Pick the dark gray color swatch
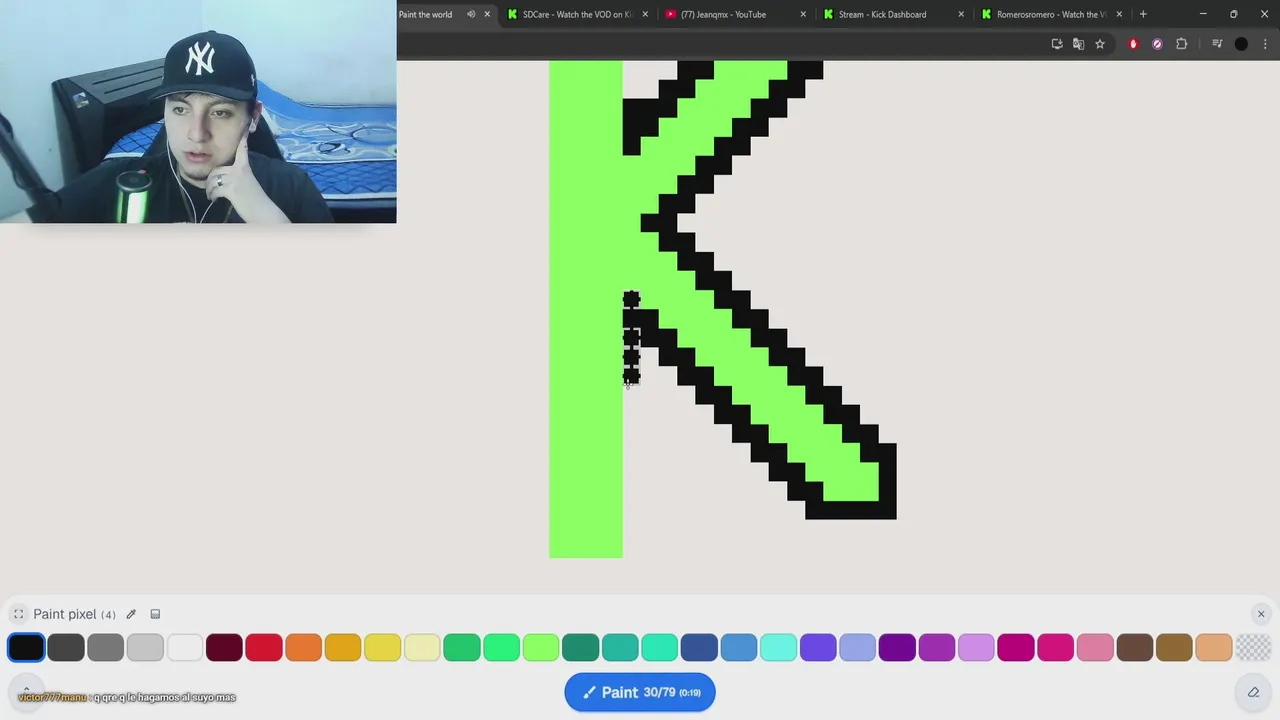This screenshot has width=1280, height=720. (66, 647)
